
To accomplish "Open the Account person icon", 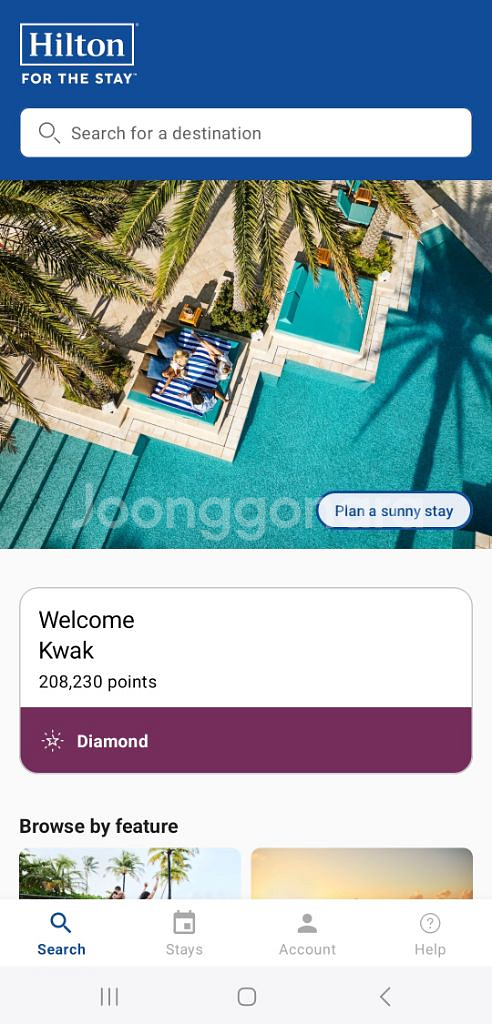I will click(x=307, y=923).
